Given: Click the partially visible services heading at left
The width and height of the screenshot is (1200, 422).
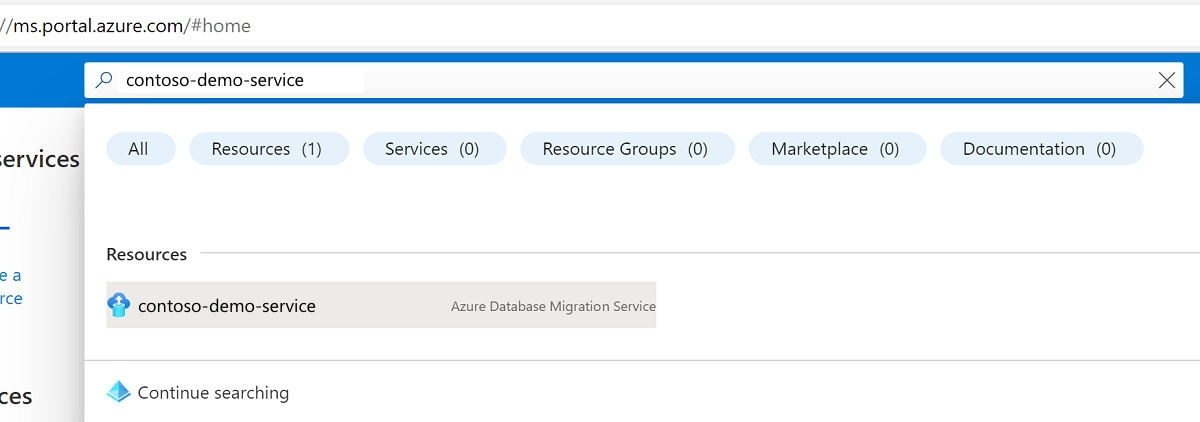Looking at the screenshot, I should click(x=40, y=160).
